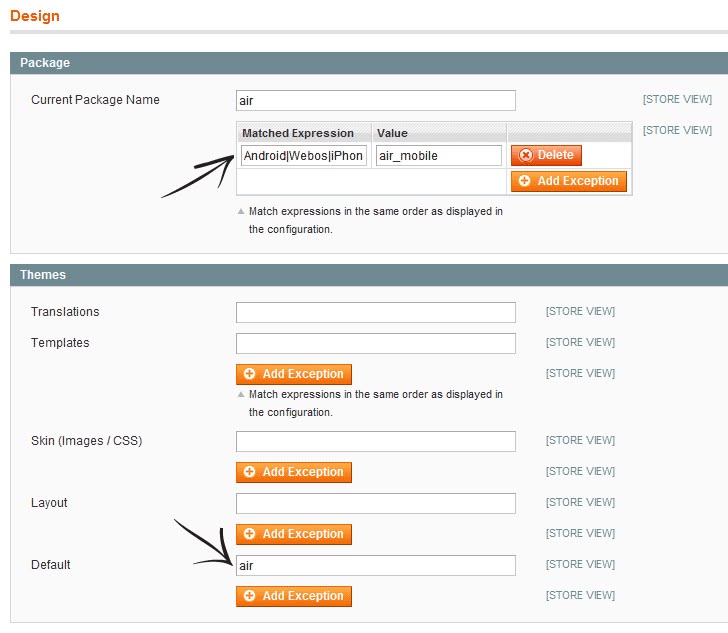Click the match expressions note under Templates

coord(375,403)
